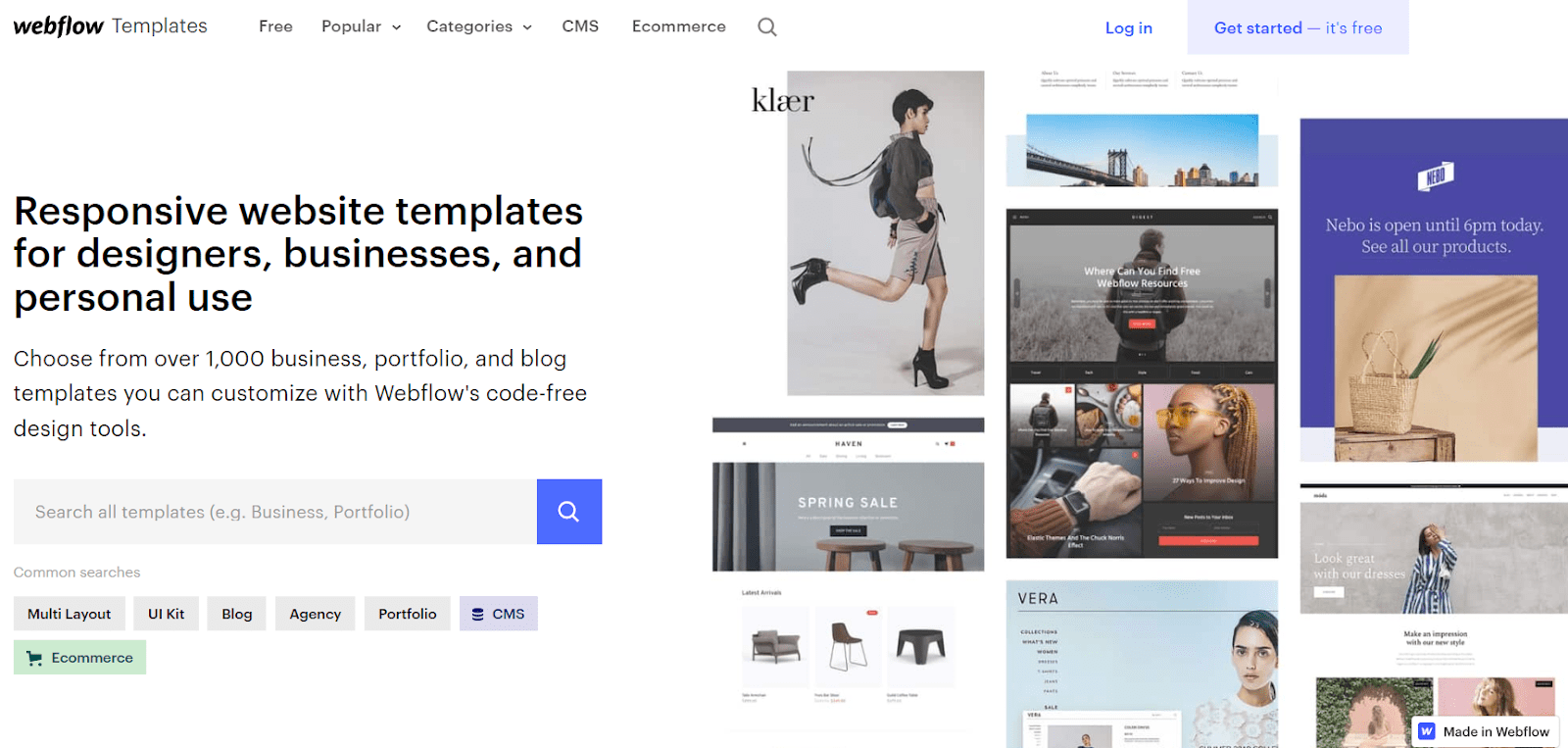The width and height of the screenshot is (1568, 748).
Task: Select the Made in Webflow badge
Action: [1485, 731]
